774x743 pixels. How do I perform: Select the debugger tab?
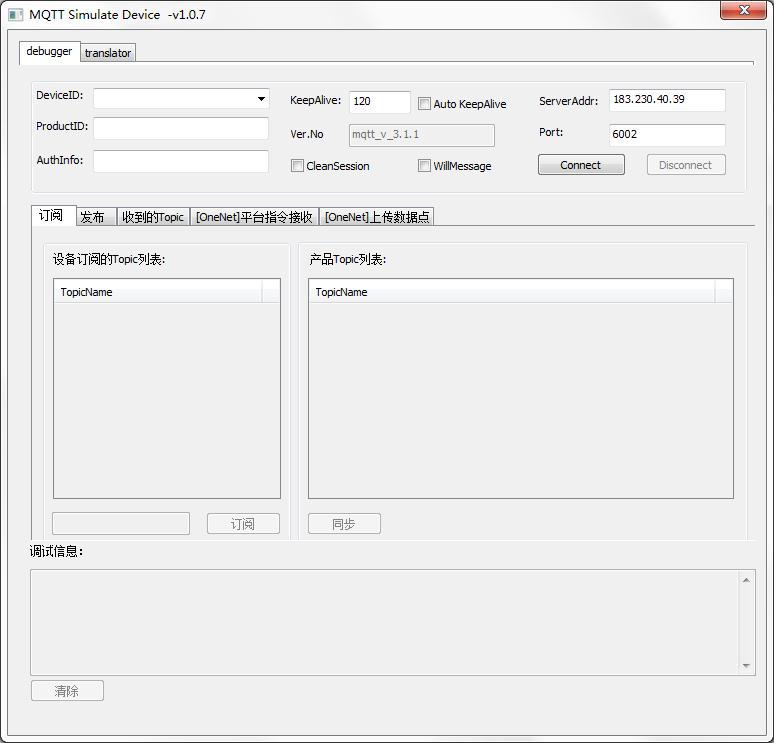point(49,52)
